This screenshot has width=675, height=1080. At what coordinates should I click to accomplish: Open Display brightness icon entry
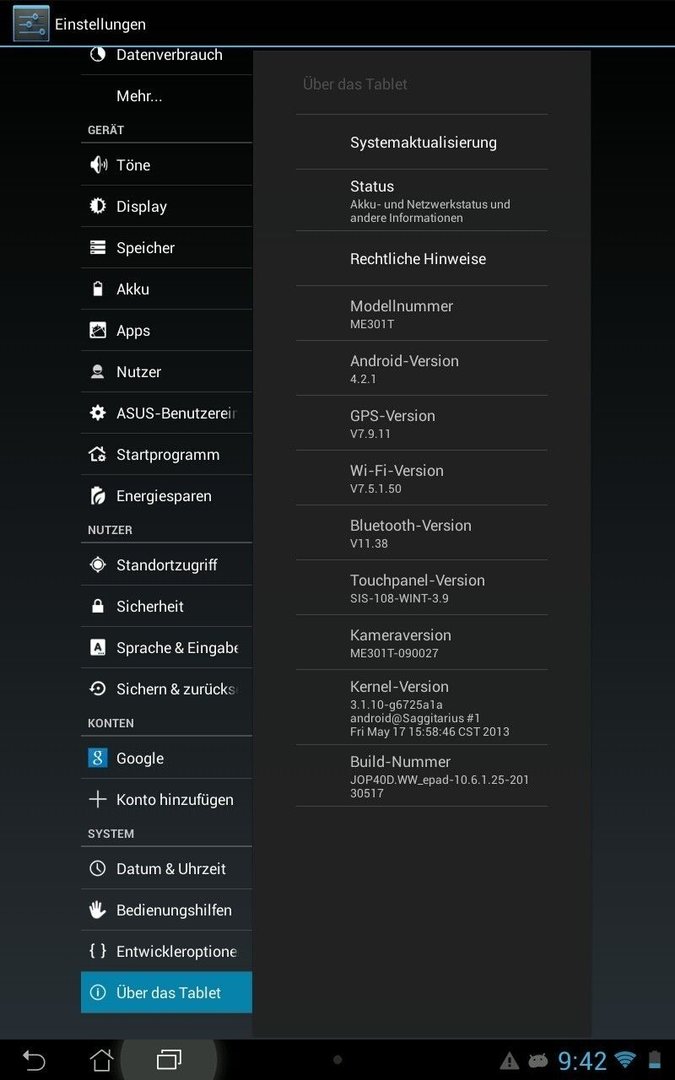tap(98, 206)
